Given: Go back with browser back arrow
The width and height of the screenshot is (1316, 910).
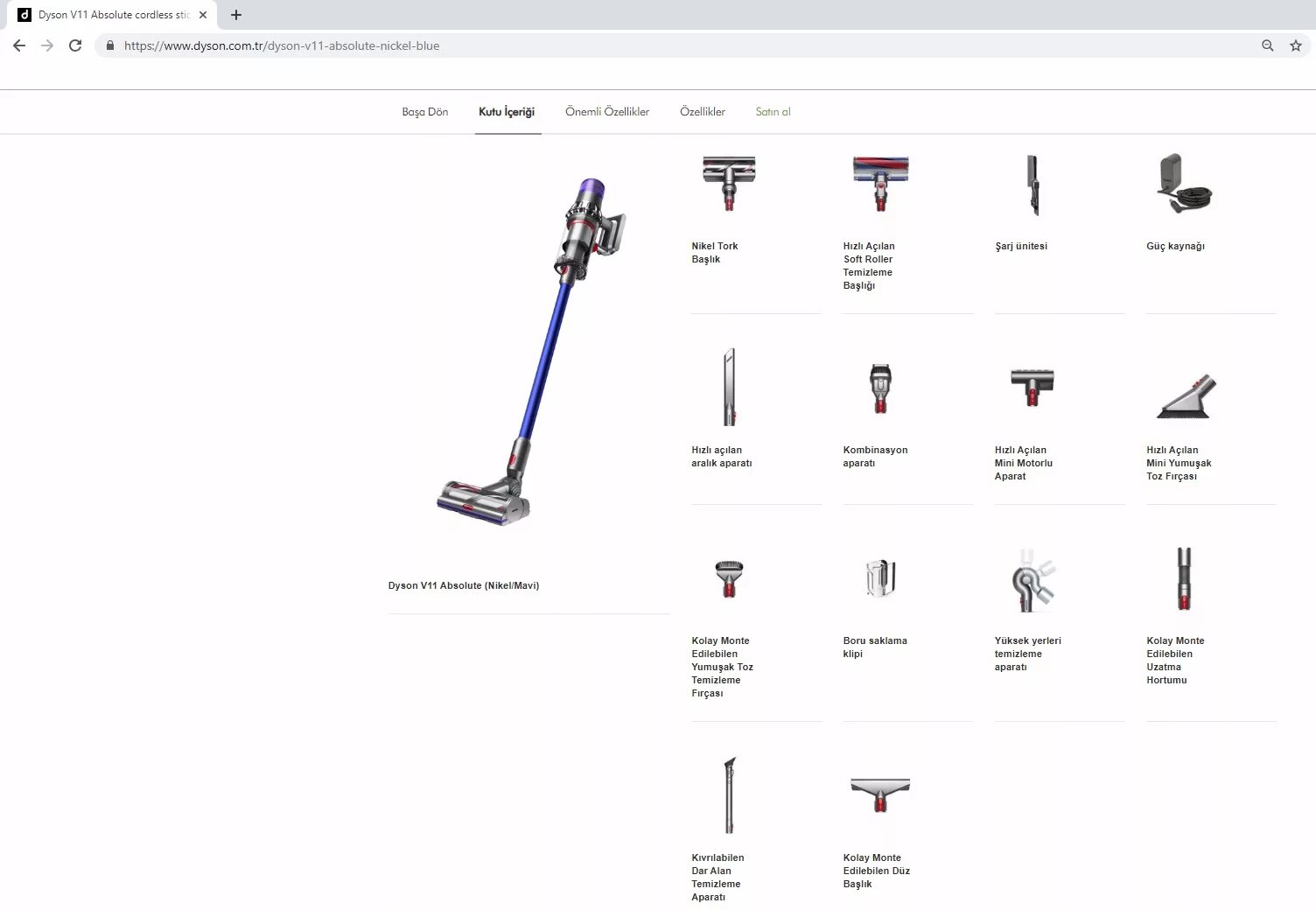Looking at the screenshot, I should [x=19, y=45].
